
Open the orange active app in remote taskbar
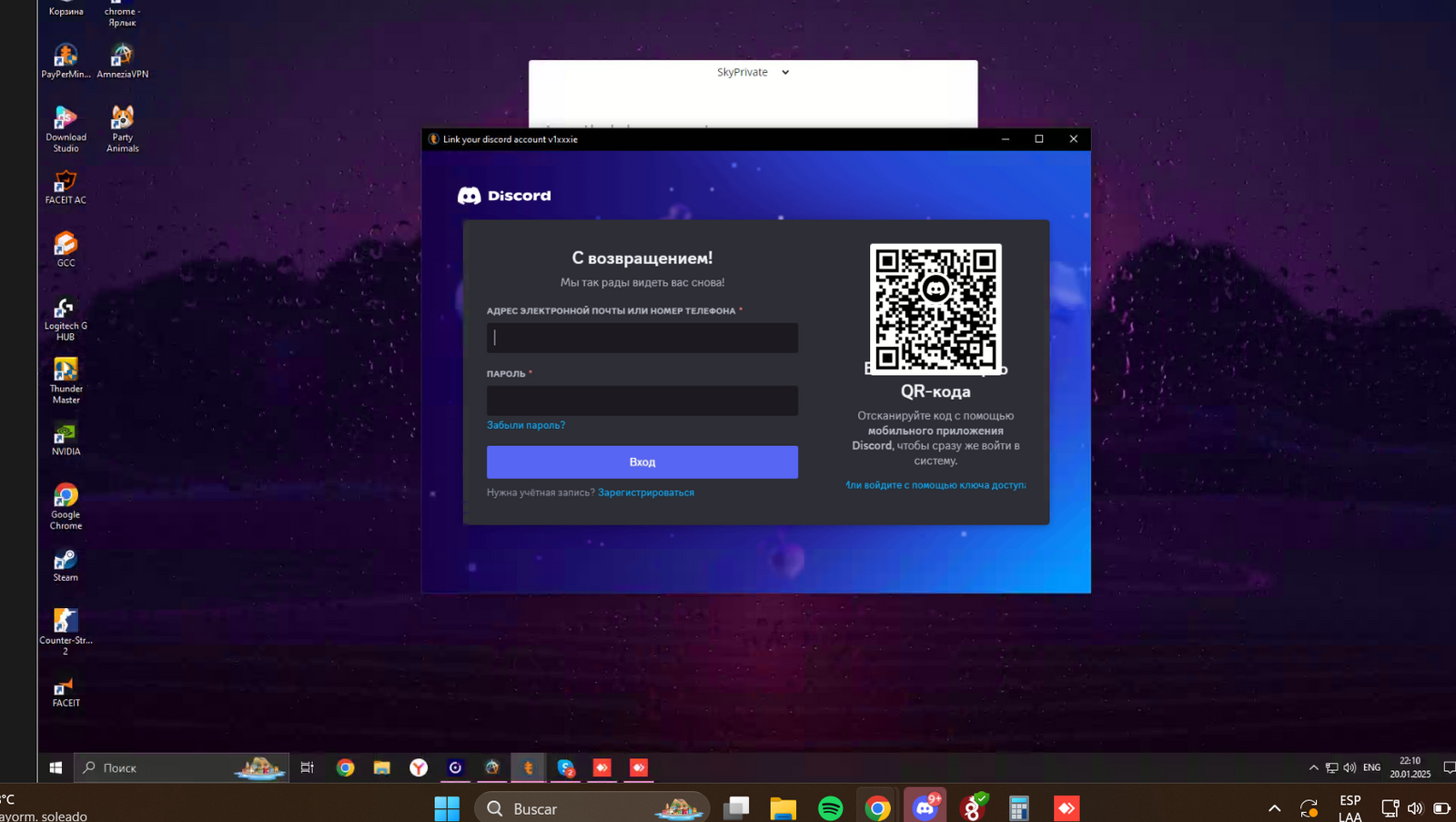click(529, 767)
